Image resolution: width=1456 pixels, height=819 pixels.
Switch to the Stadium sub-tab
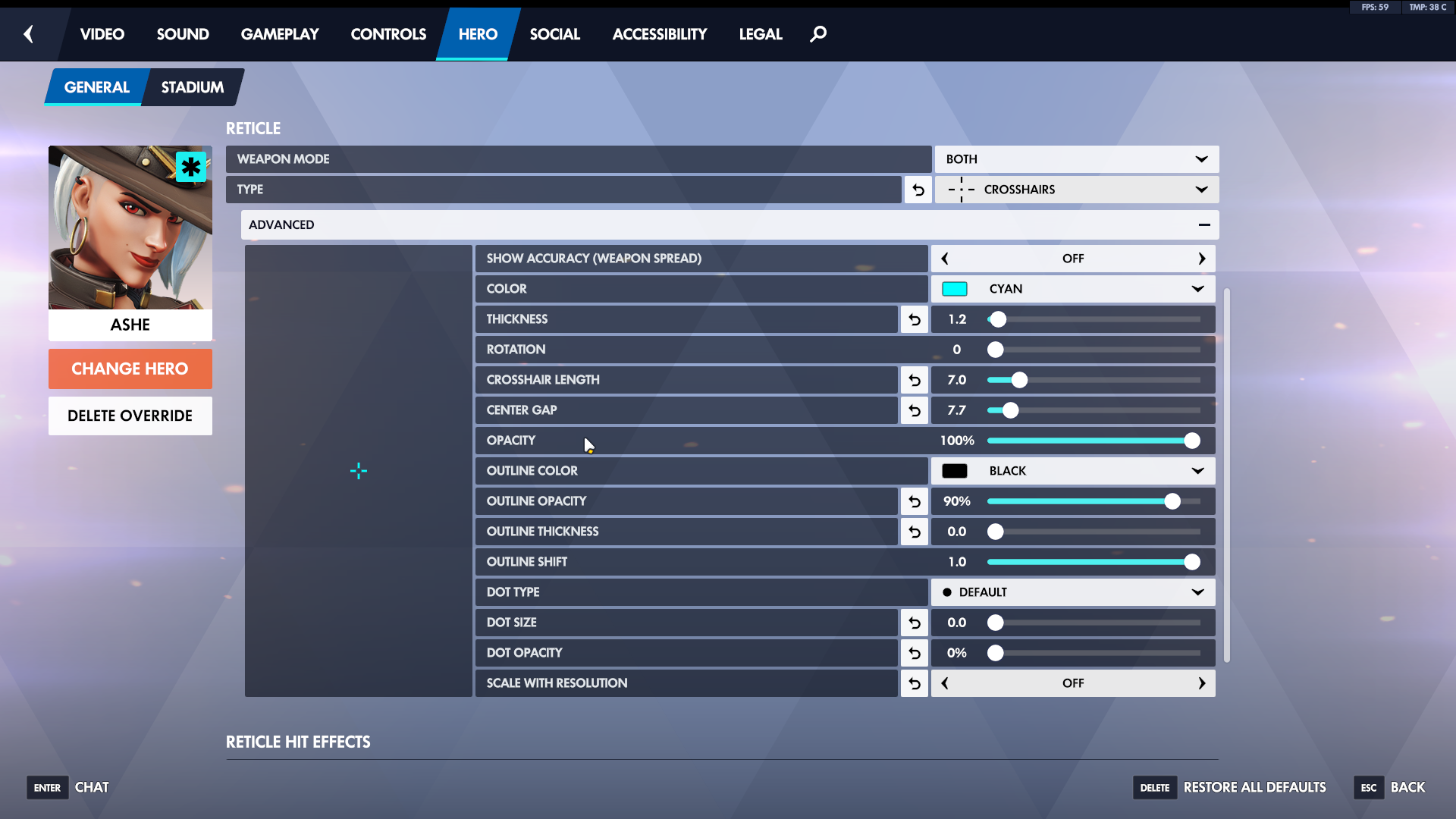[x=193, y=87]
